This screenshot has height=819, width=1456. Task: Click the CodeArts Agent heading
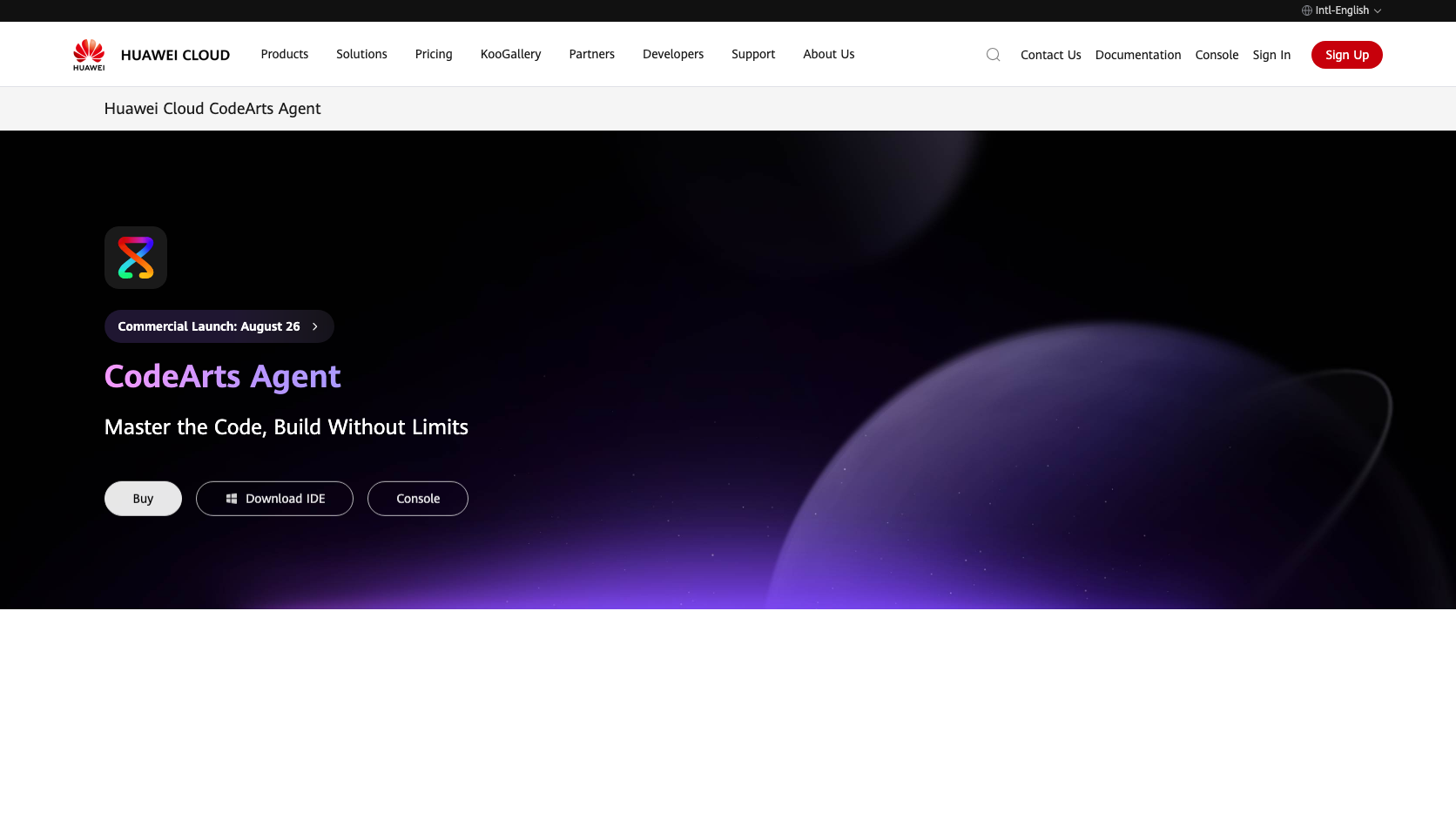(223, 376)
